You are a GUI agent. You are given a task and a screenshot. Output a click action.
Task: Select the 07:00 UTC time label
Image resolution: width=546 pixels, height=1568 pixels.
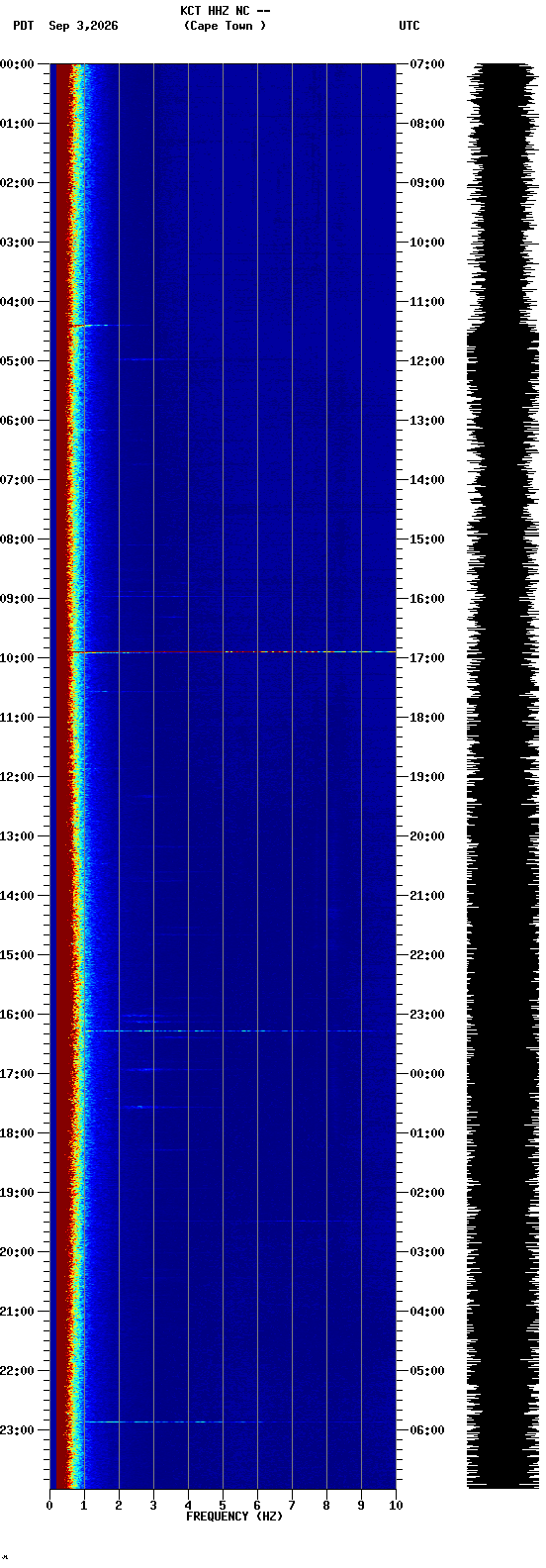click(427, 64)
